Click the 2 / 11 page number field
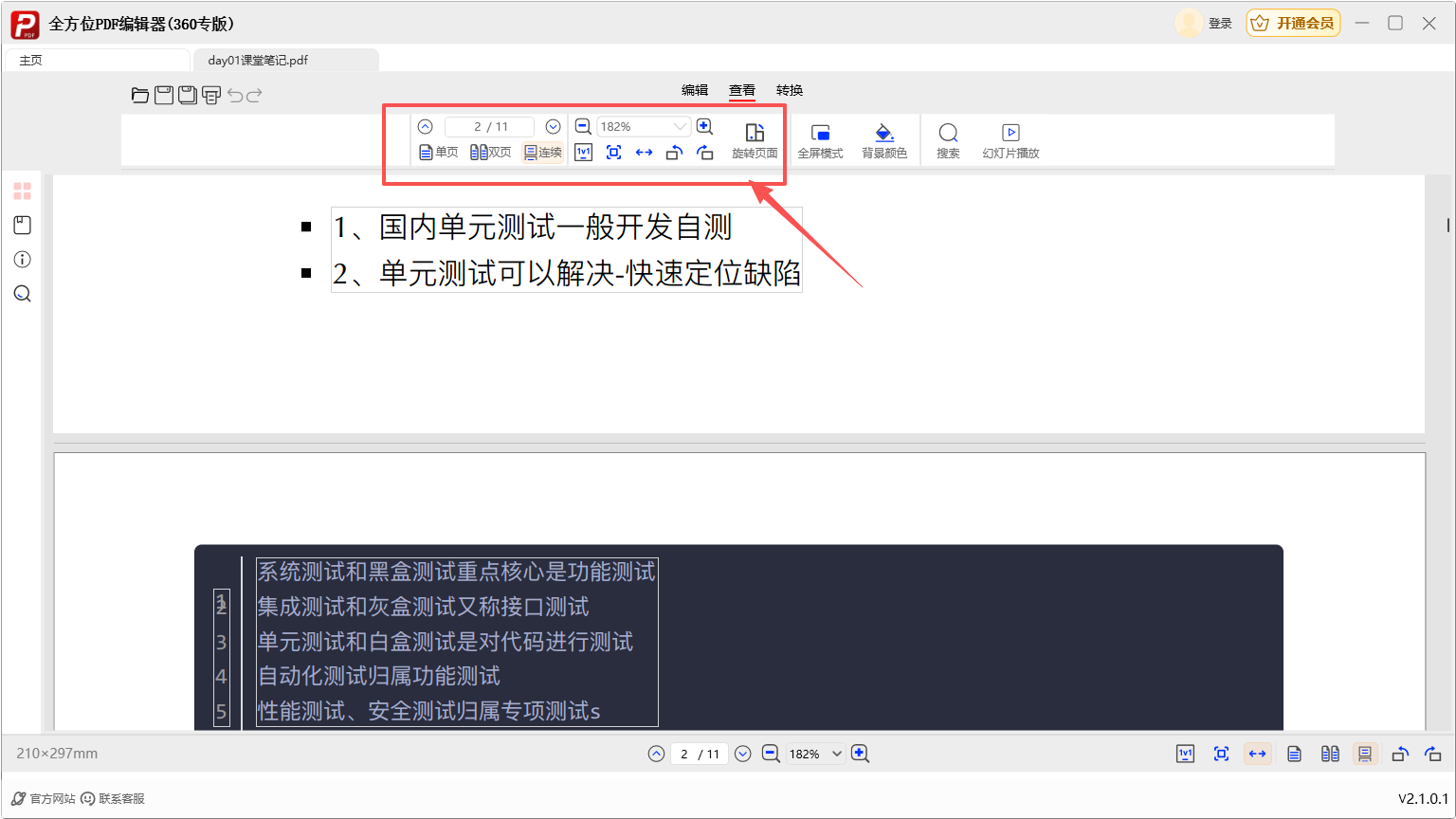The width and height of the screenshot is (1456, 819). click(x=488, y=125)
